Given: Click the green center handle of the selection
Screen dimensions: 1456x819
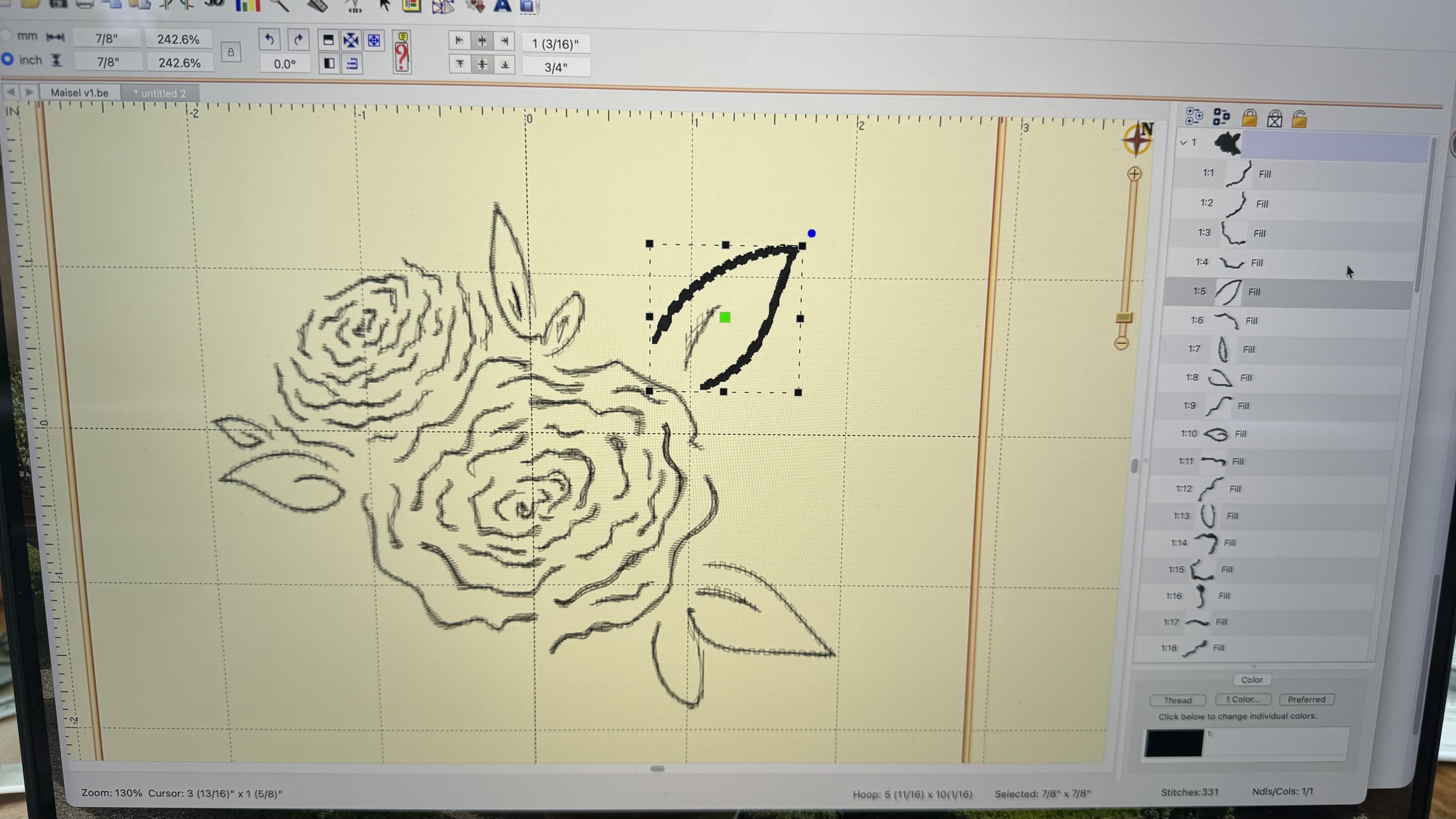Looking at the screenshot, I should [x=725, y=318].
